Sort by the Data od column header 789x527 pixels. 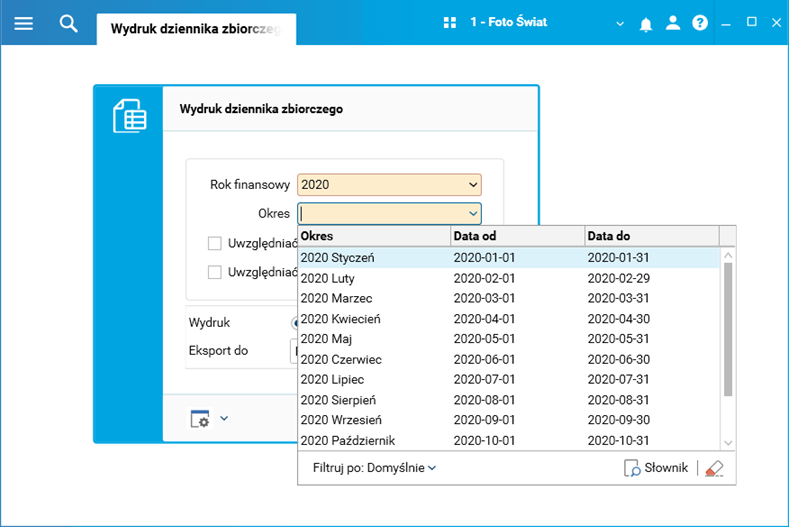pyautogui.click(x=517, y=236)
